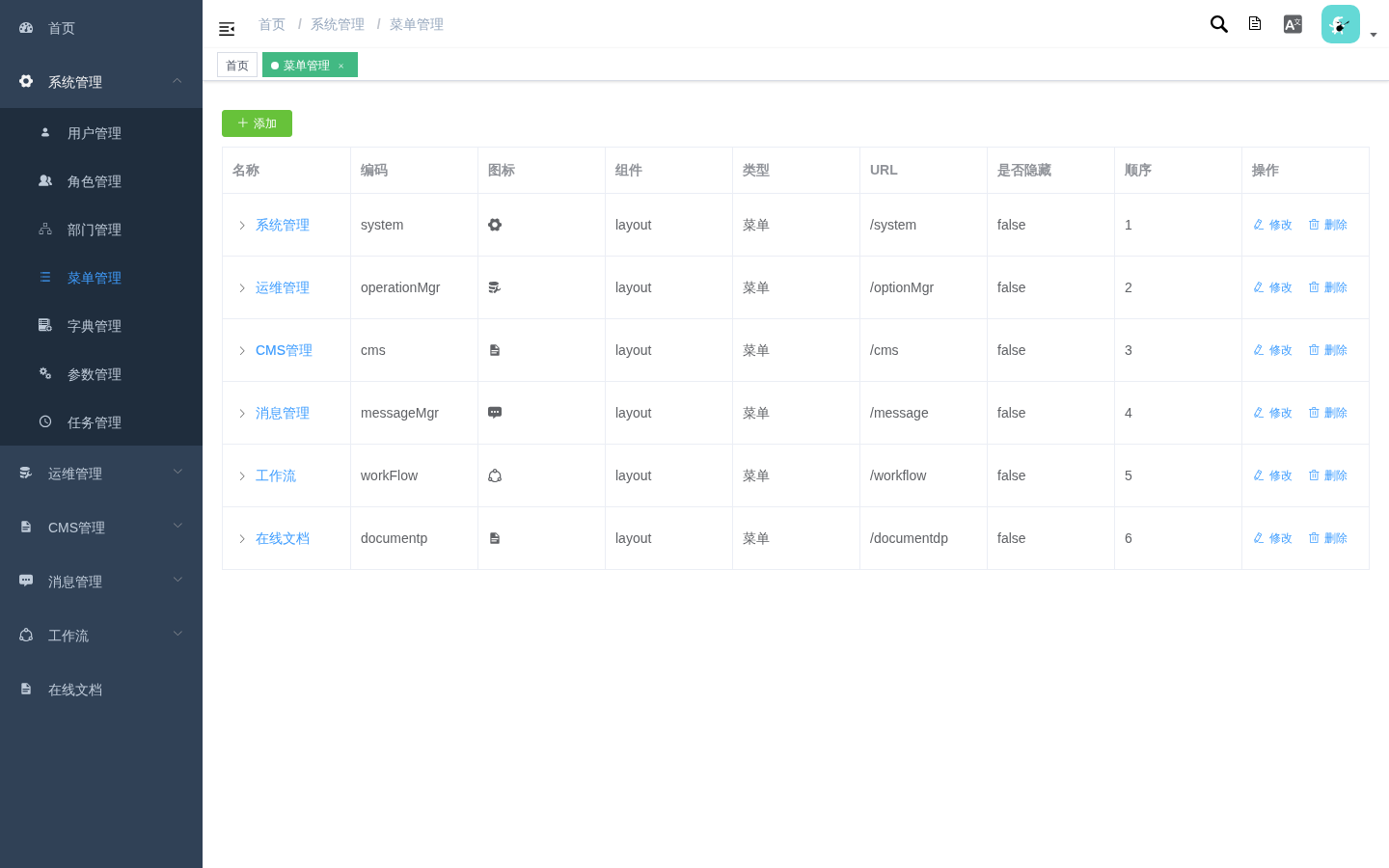This screenshot has height=868, width=1389.
Task: Click the clock icon beside 任务管理
Action: coord(45,421)
